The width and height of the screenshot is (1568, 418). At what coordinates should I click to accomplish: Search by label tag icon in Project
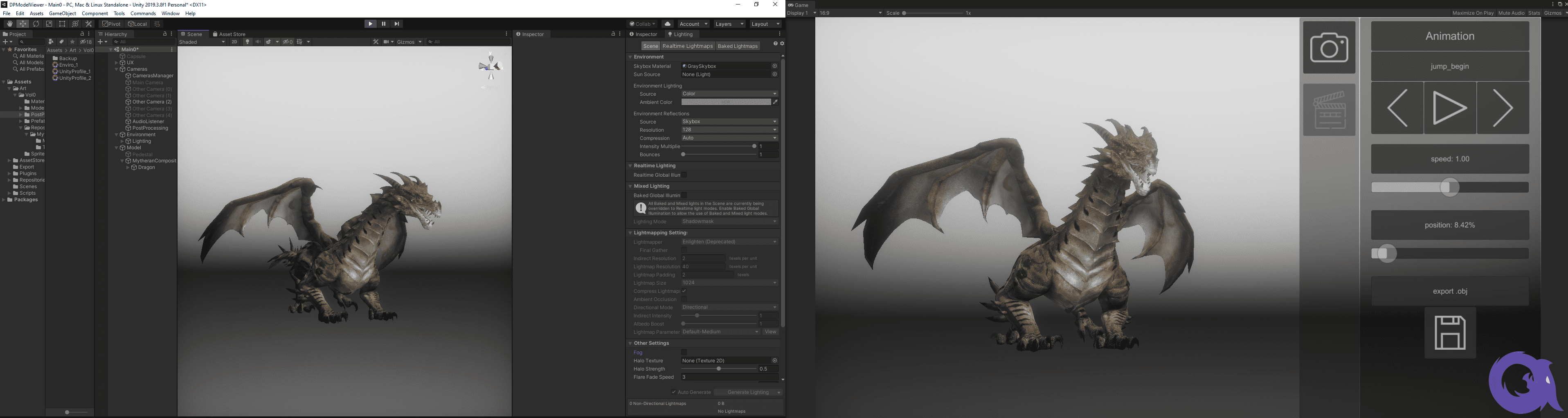pos(61,42)
